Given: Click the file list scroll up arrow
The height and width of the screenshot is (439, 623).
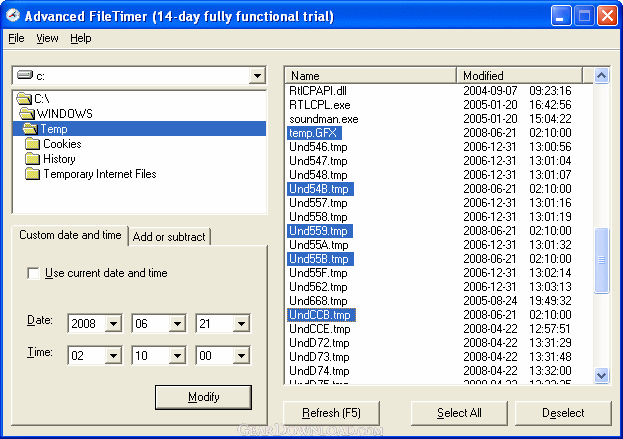Looking at the screenshot, I should click(x=602, y=75).
